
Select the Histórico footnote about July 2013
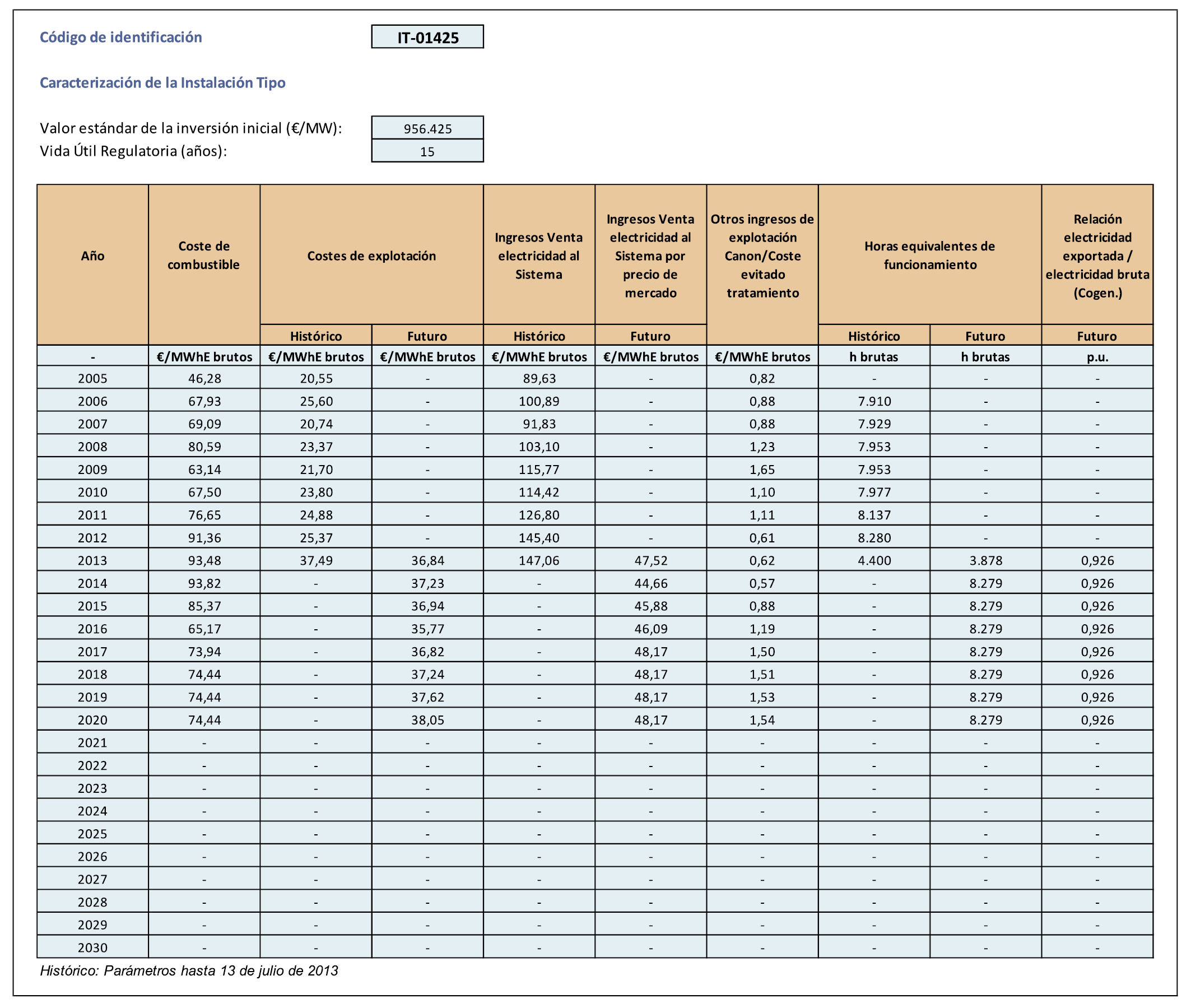point(189,971)
